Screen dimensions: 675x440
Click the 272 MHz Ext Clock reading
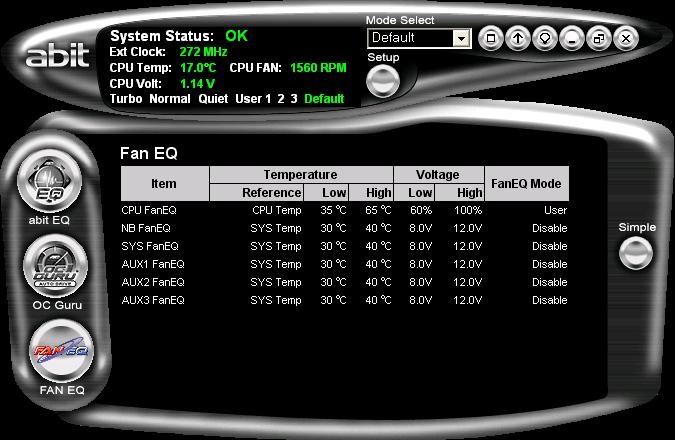pyautogui.click(x=203, y=52)
